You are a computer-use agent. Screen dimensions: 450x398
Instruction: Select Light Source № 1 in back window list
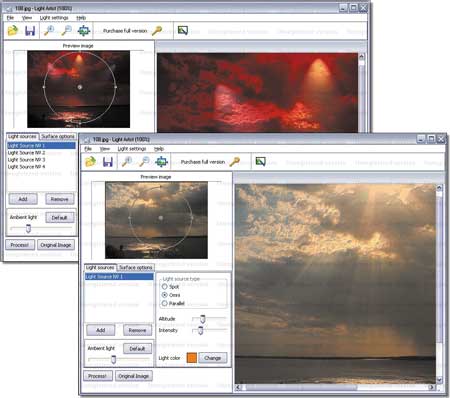coord(41,146)
